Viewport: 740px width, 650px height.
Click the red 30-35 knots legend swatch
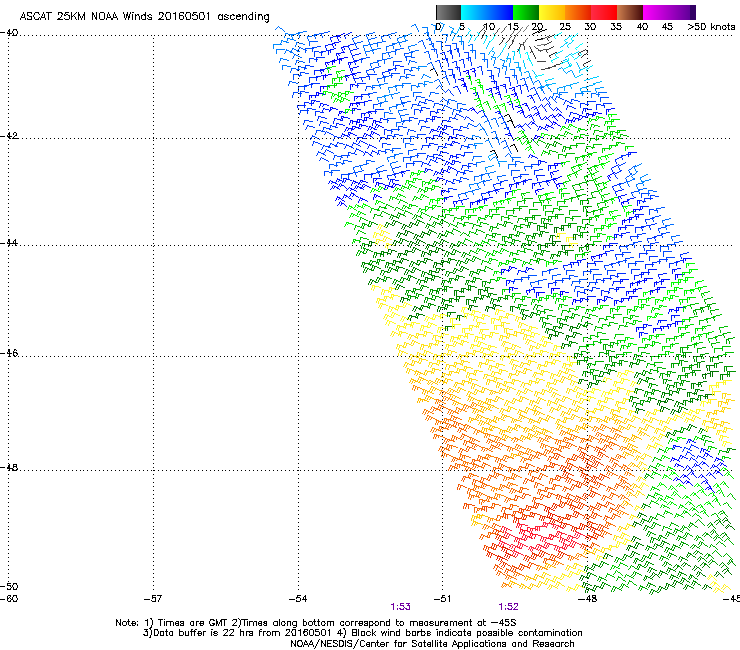point(604,12)
